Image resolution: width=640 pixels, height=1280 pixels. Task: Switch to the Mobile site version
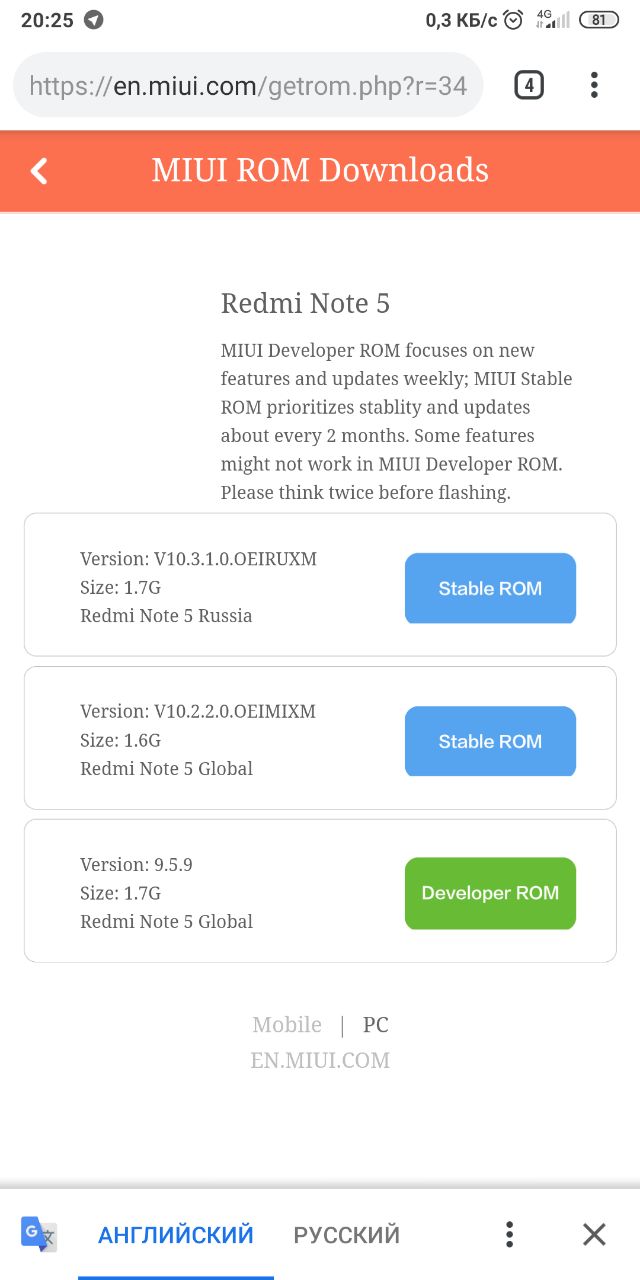point(287,1025)
